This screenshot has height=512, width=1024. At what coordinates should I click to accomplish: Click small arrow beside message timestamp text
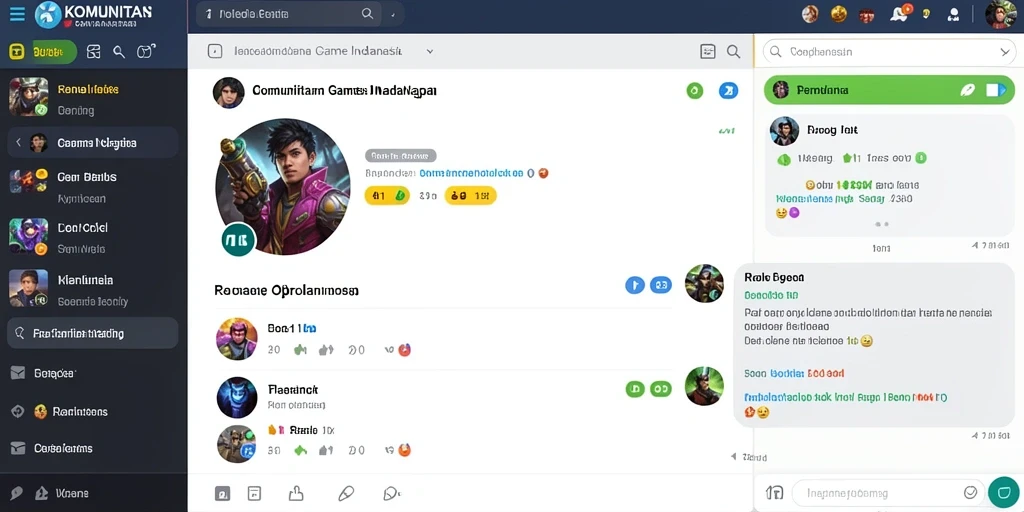click(x=733, y=456)
